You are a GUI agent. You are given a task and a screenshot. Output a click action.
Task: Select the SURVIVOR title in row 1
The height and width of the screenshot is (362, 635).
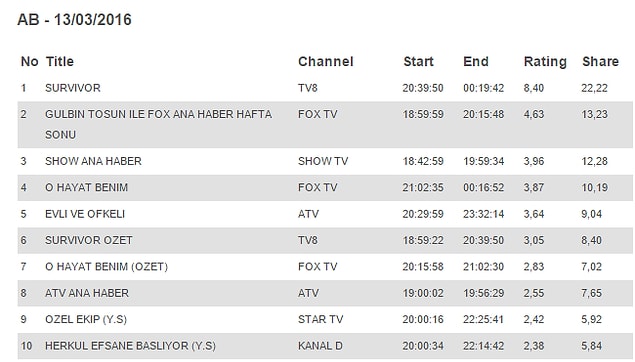click(x=72, y=88)
